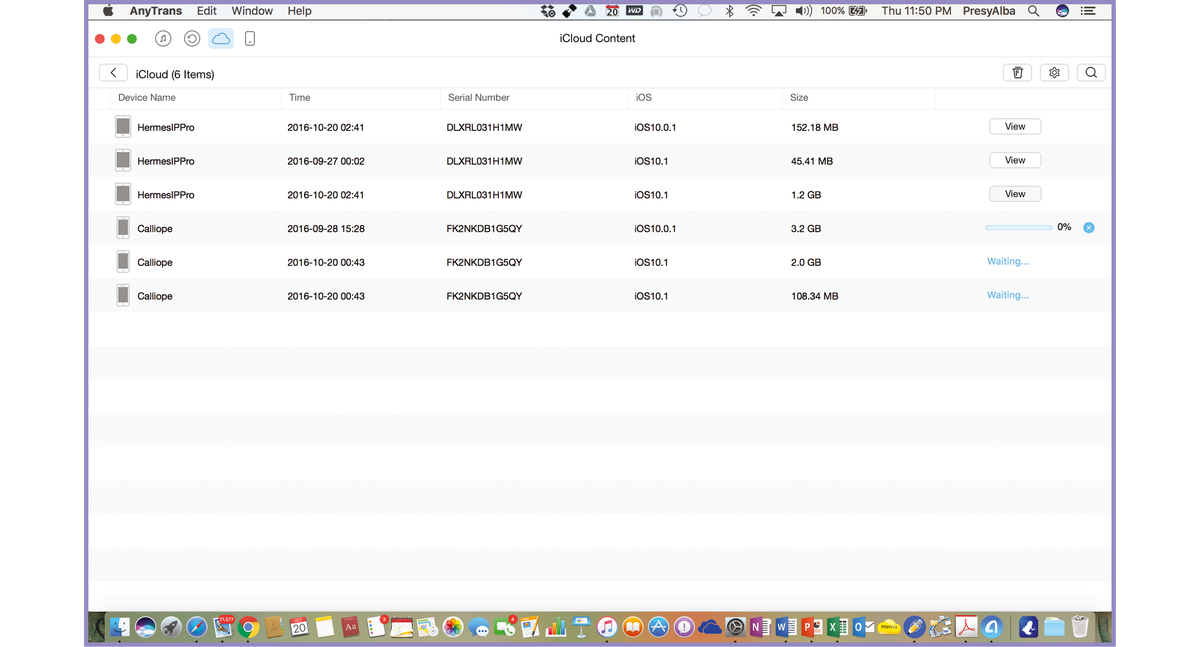Click the iCloud (6 Items) title
1200x647 pixels.
pyautogui.click(x=175, y=75)
